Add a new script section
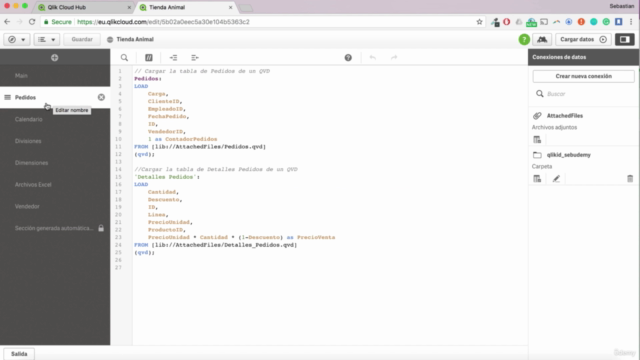 click(x=55, y=58)
